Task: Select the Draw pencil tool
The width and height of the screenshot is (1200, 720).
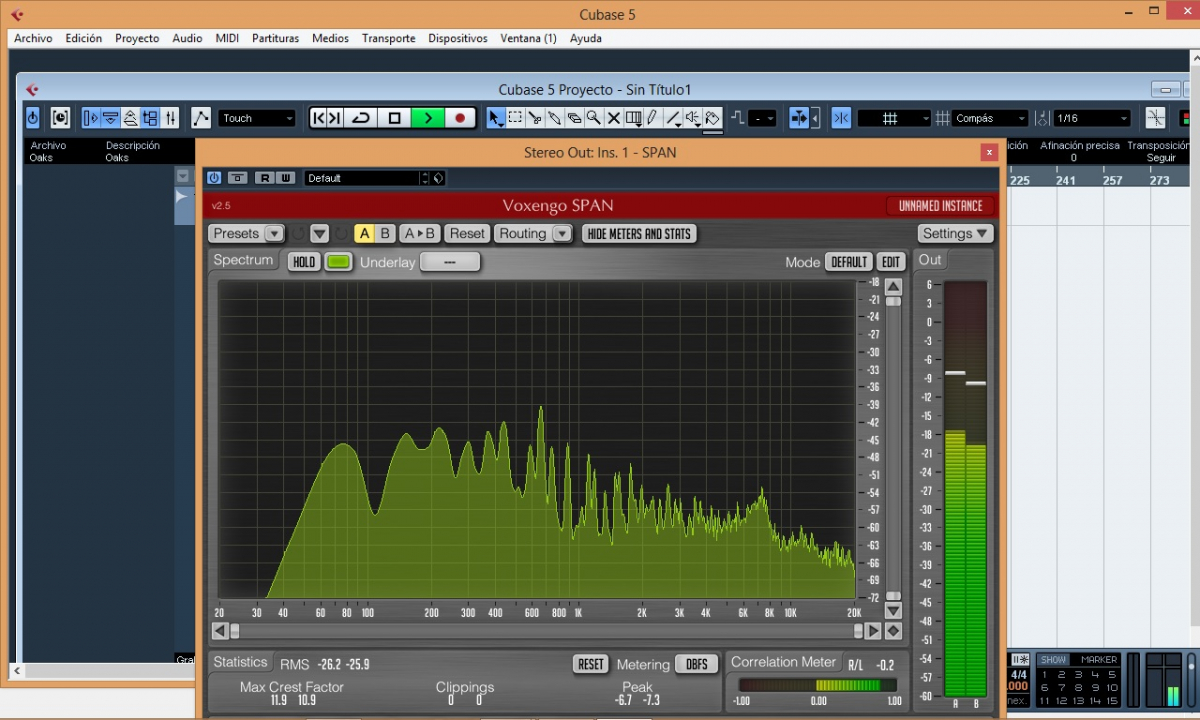Action: 653,118
